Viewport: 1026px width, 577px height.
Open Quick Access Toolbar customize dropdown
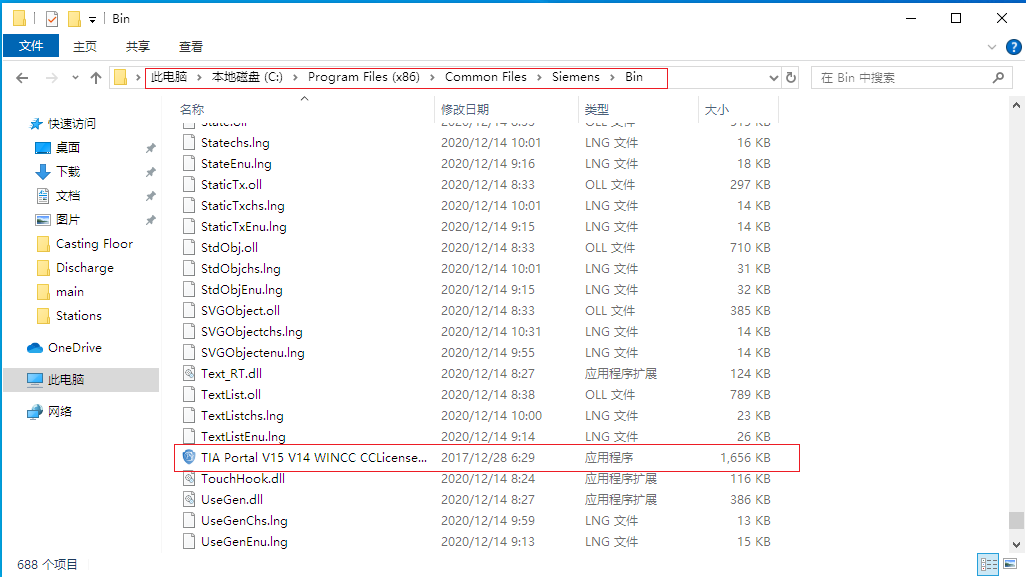[92, 18]
